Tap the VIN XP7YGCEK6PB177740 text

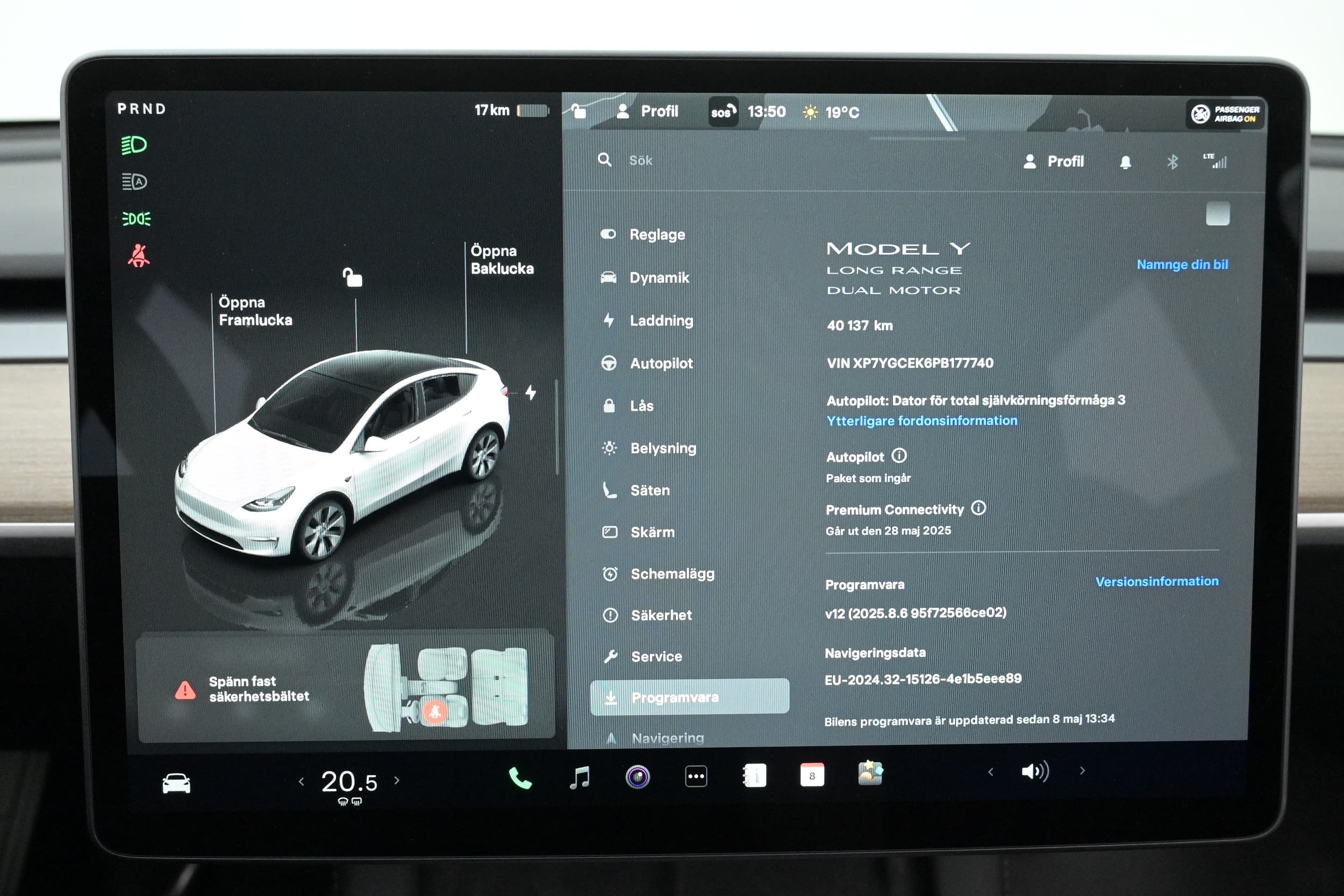coord(910,363)
